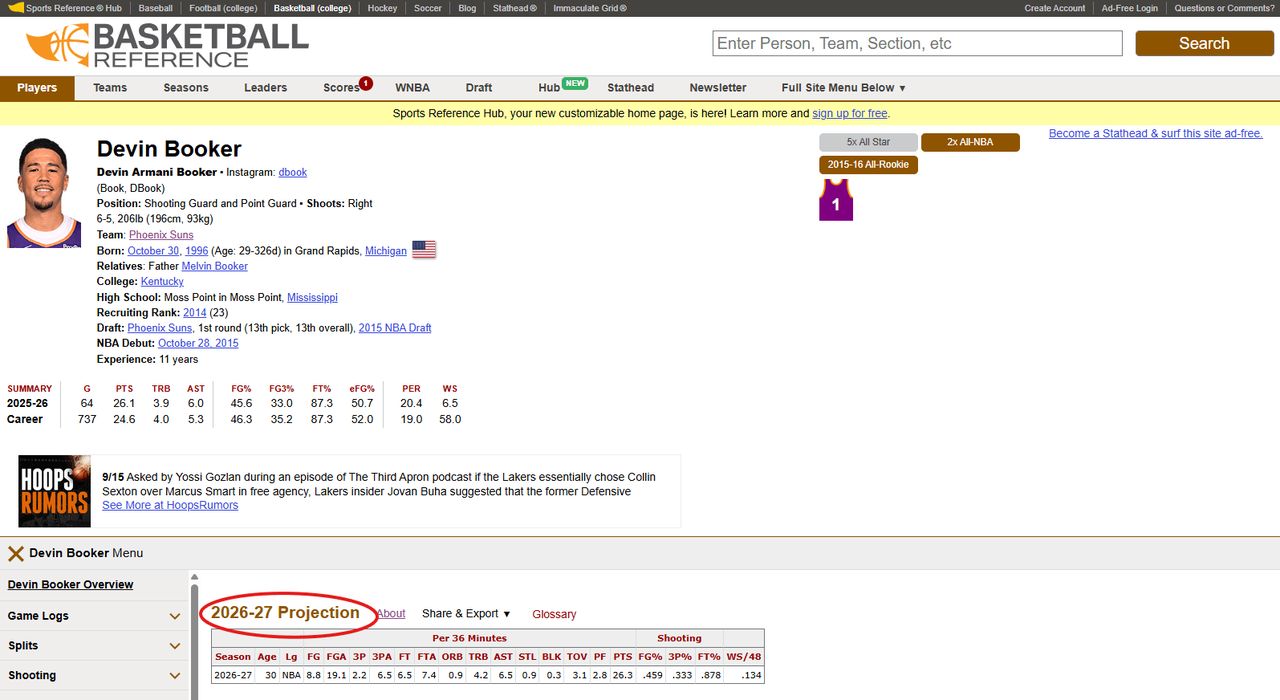Open the Phoenix Suns team link
Image resolution: width=1280 pixels, height=700 pixels.
pyautogui.click(x=161, y=235)
